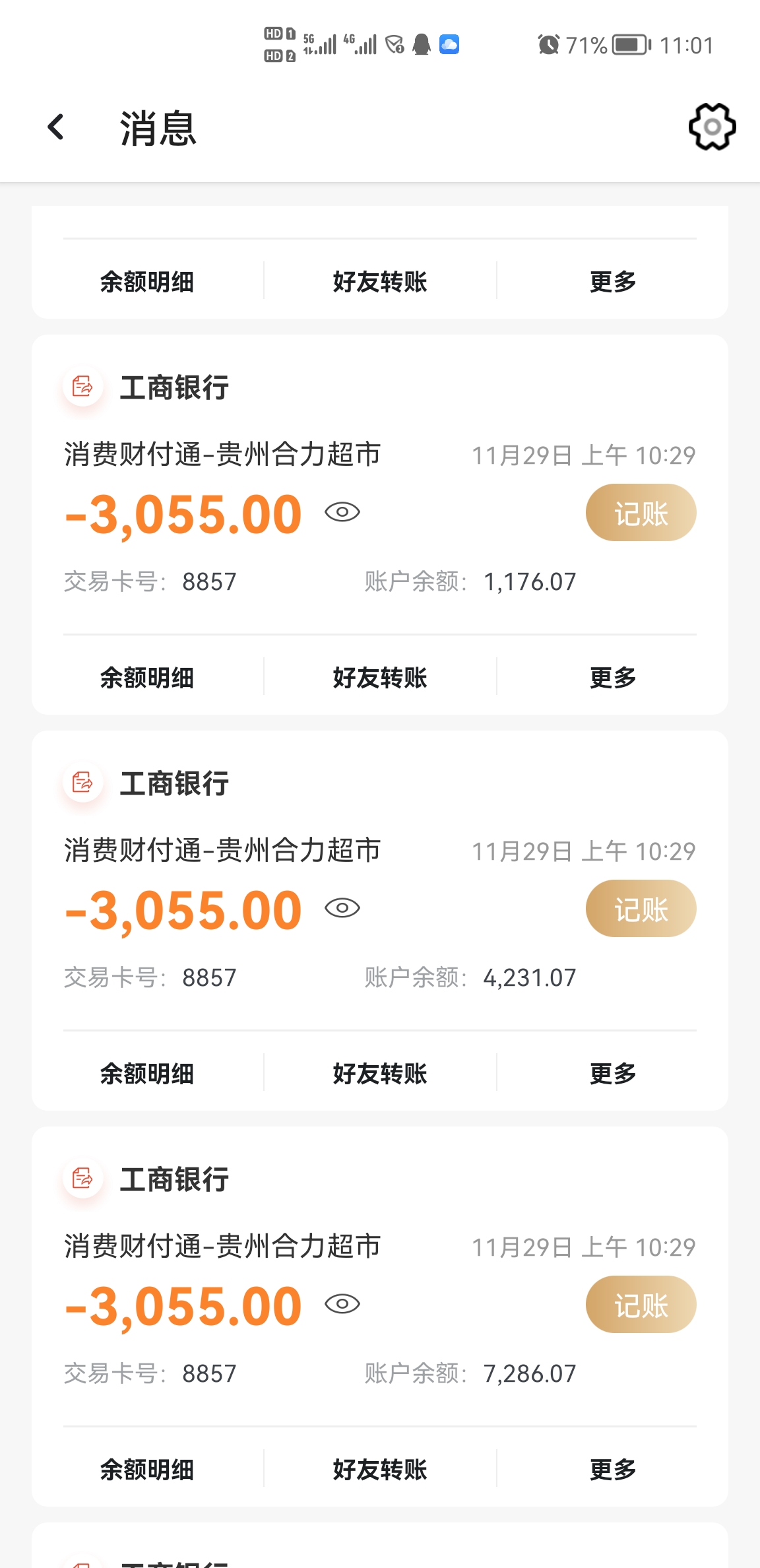The width and height of the screenshot is (760, 1568).
Task: Hide amount on balance 1,176.07 transaction
Action: coord(342,512)
